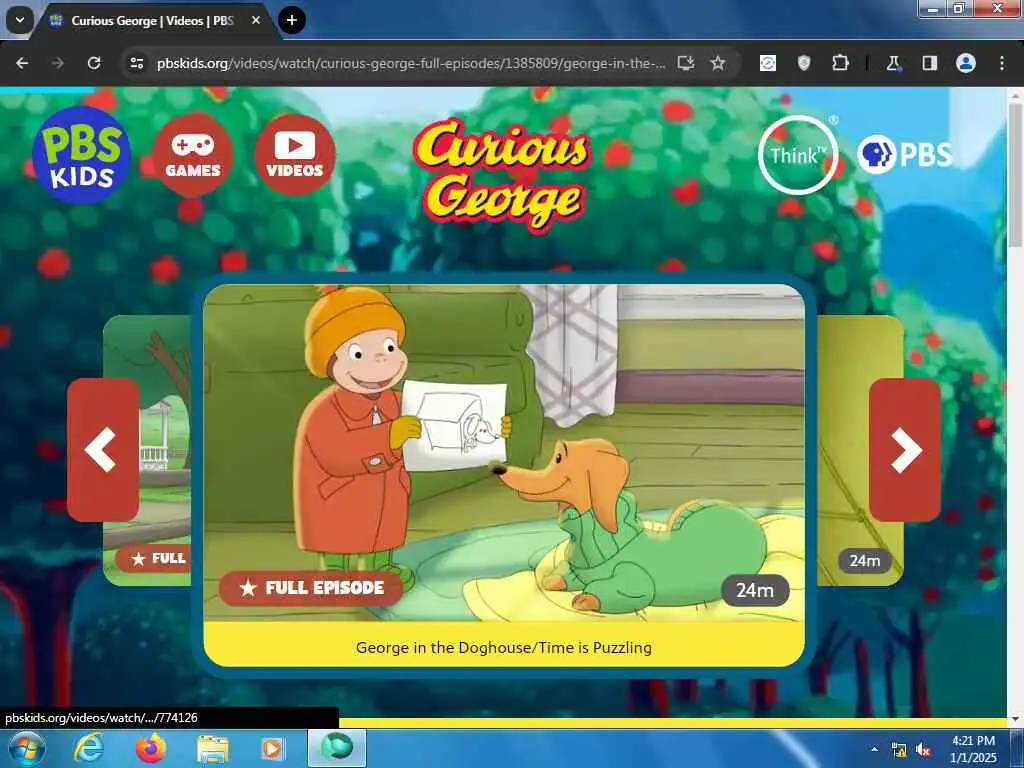Open the Chrome profile avatar
This screenshot has width=1024, height=768.
[966, 63]
